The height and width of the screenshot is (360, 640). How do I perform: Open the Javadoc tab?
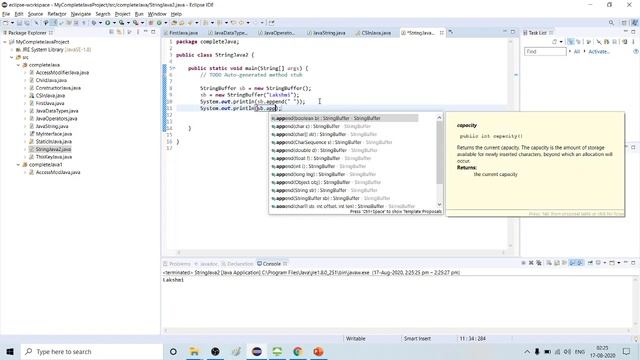[206, 264]
